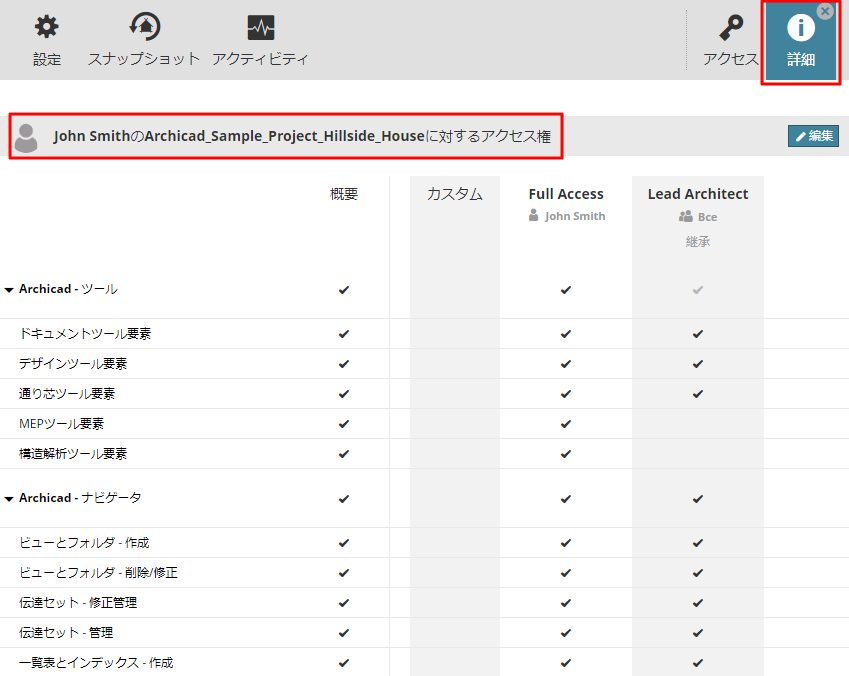Collapse the Archicad - ツール section

coord(9,290)
